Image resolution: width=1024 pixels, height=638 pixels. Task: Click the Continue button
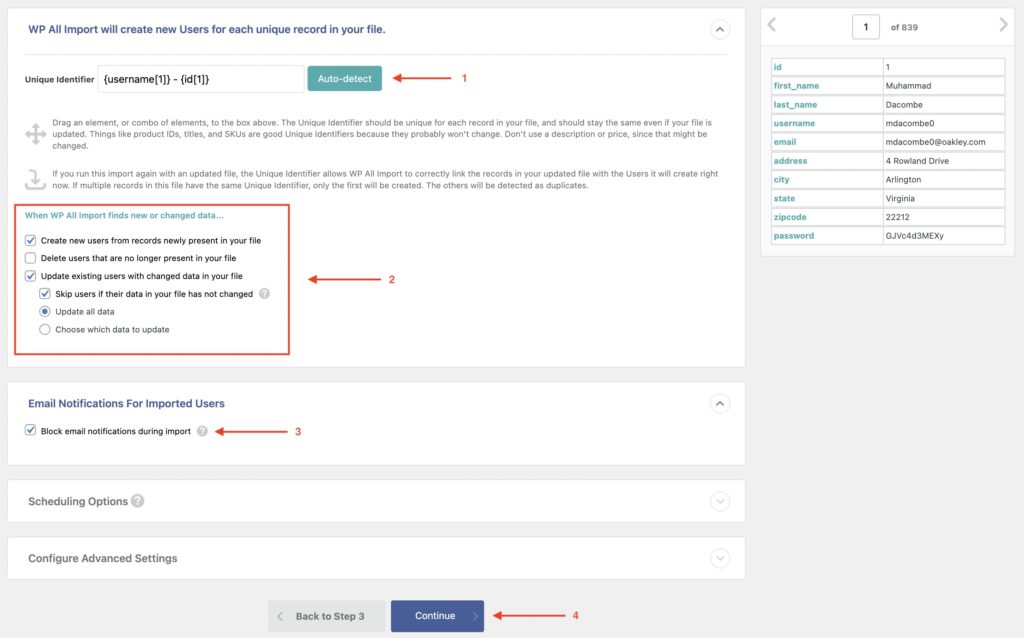(x=437, y=617)
